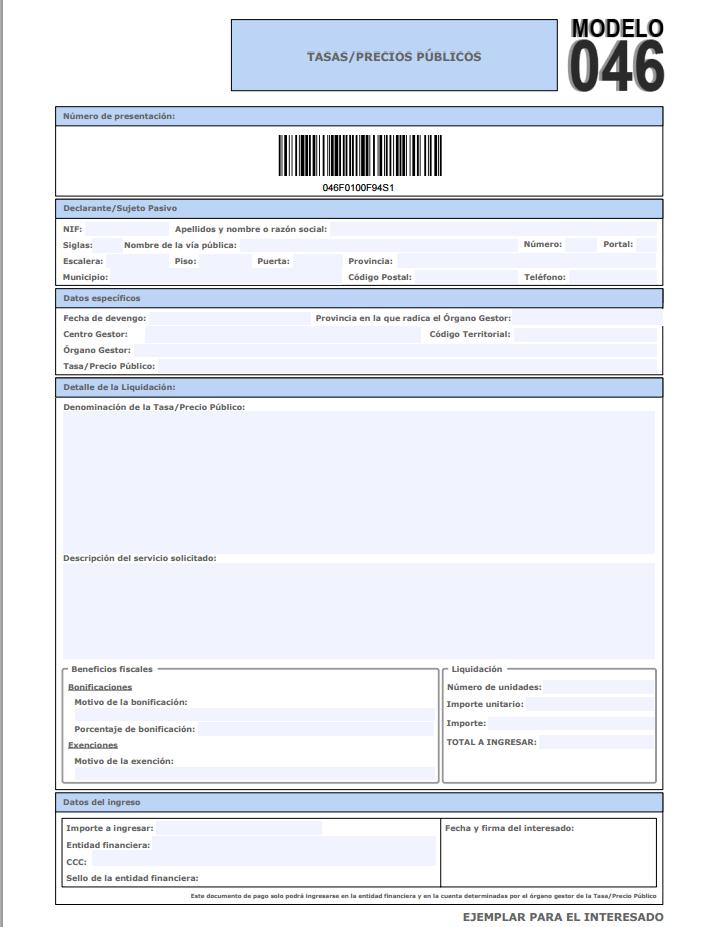Click the MODELO 046 logo
The image size is (714, 927).
tap(616, 54)
